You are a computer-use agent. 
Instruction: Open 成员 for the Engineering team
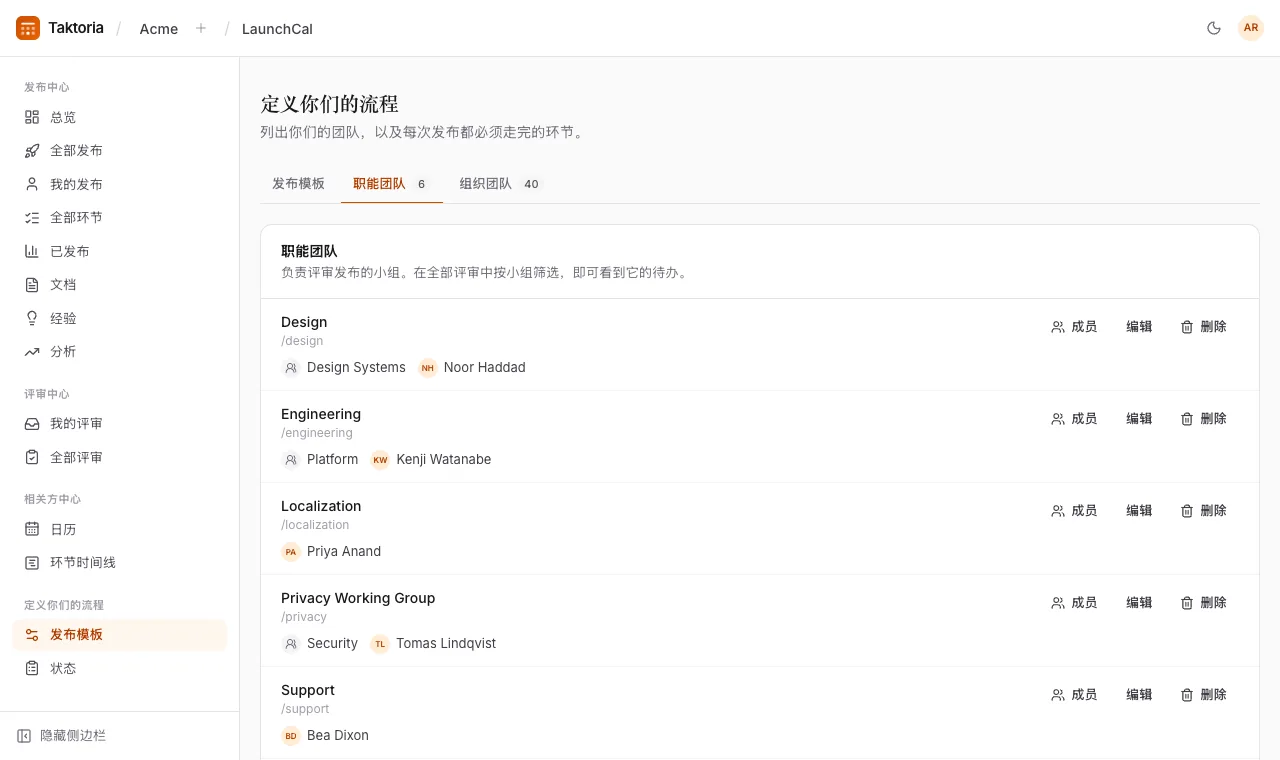(1074, 419)
